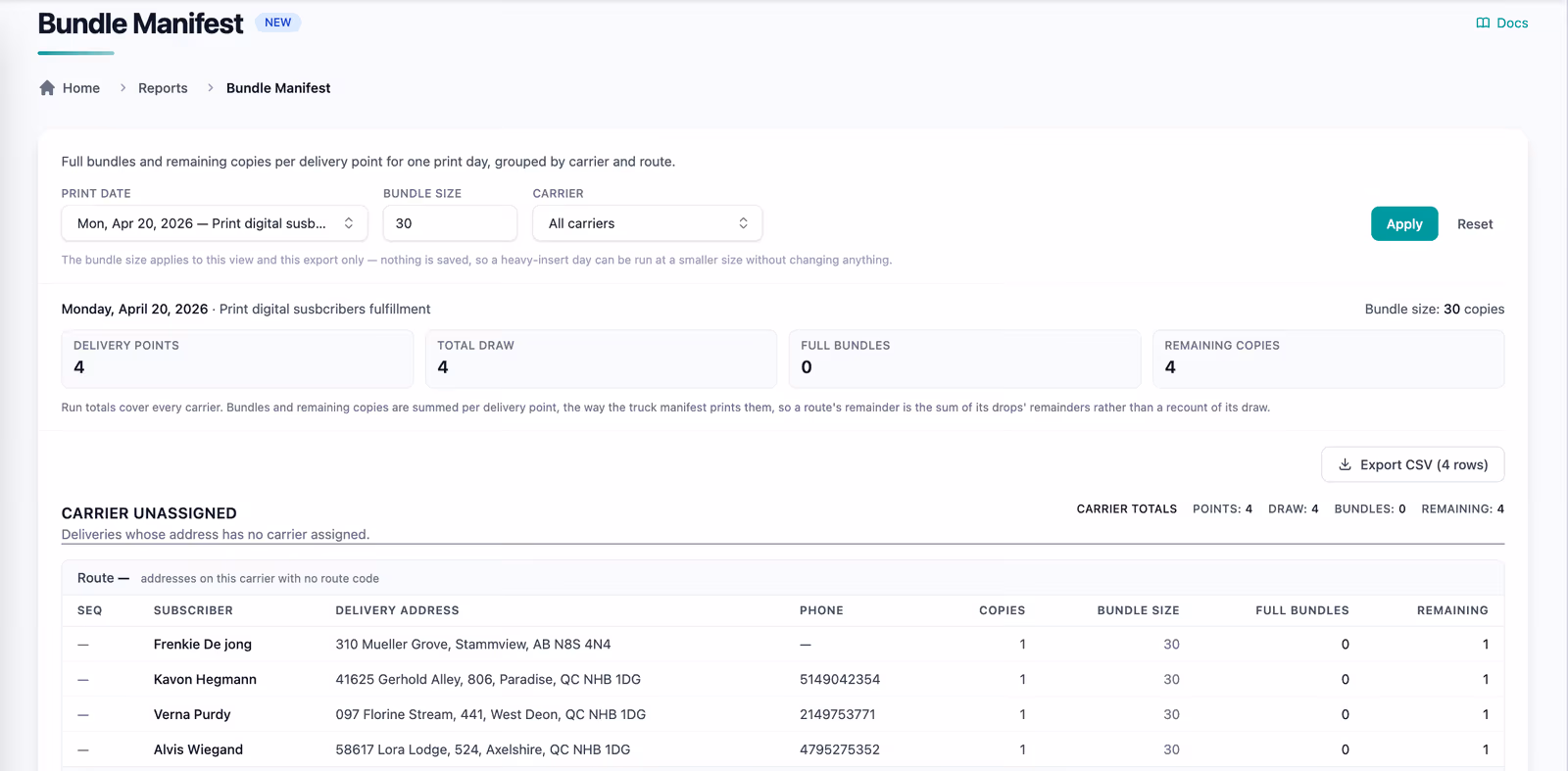
Task: Click the Remaining Copies summary card
Action: 1328,359
